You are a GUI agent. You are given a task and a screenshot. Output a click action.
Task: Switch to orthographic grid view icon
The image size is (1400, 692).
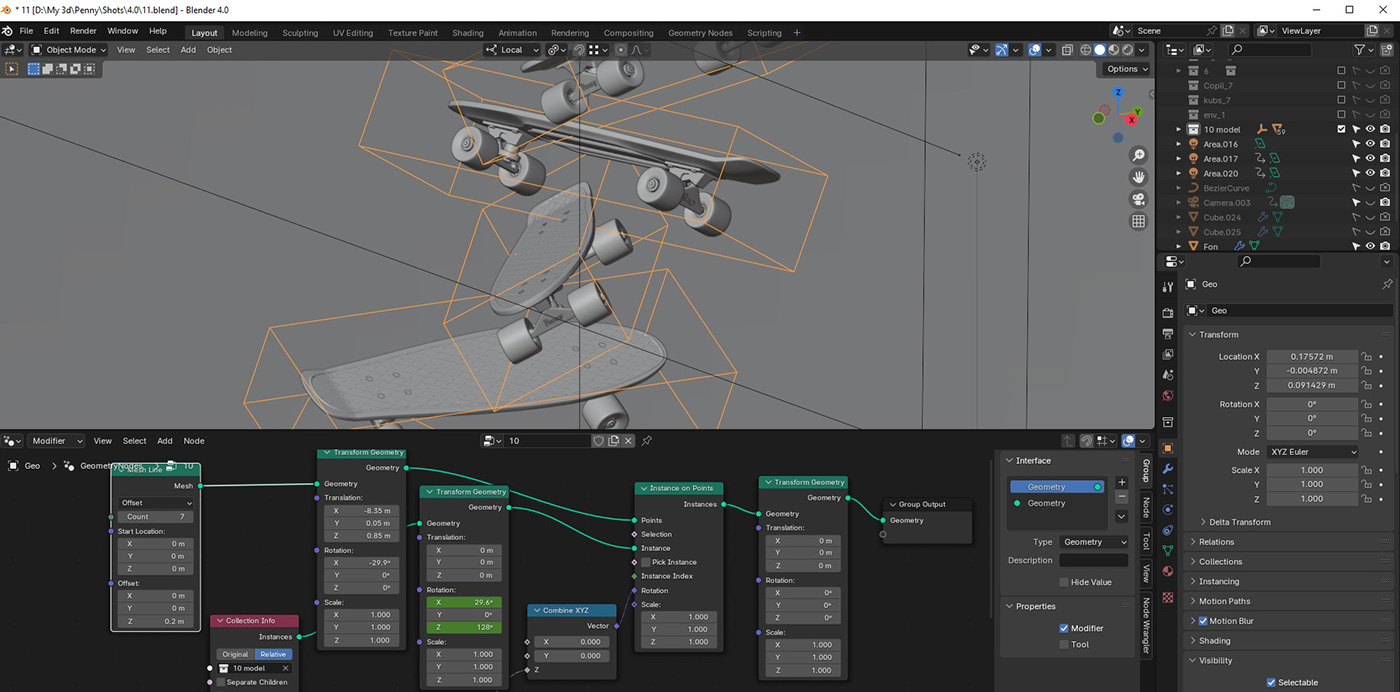[1138, 221]
